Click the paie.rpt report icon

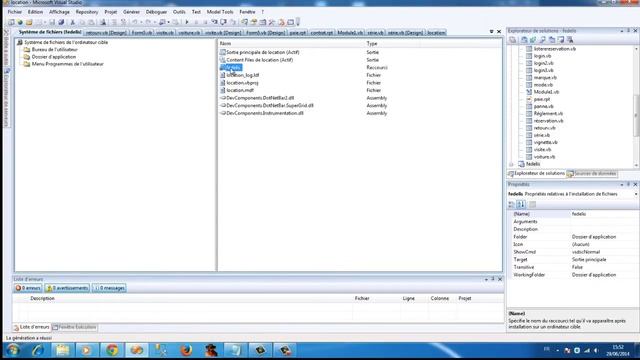tap(529, 99)
